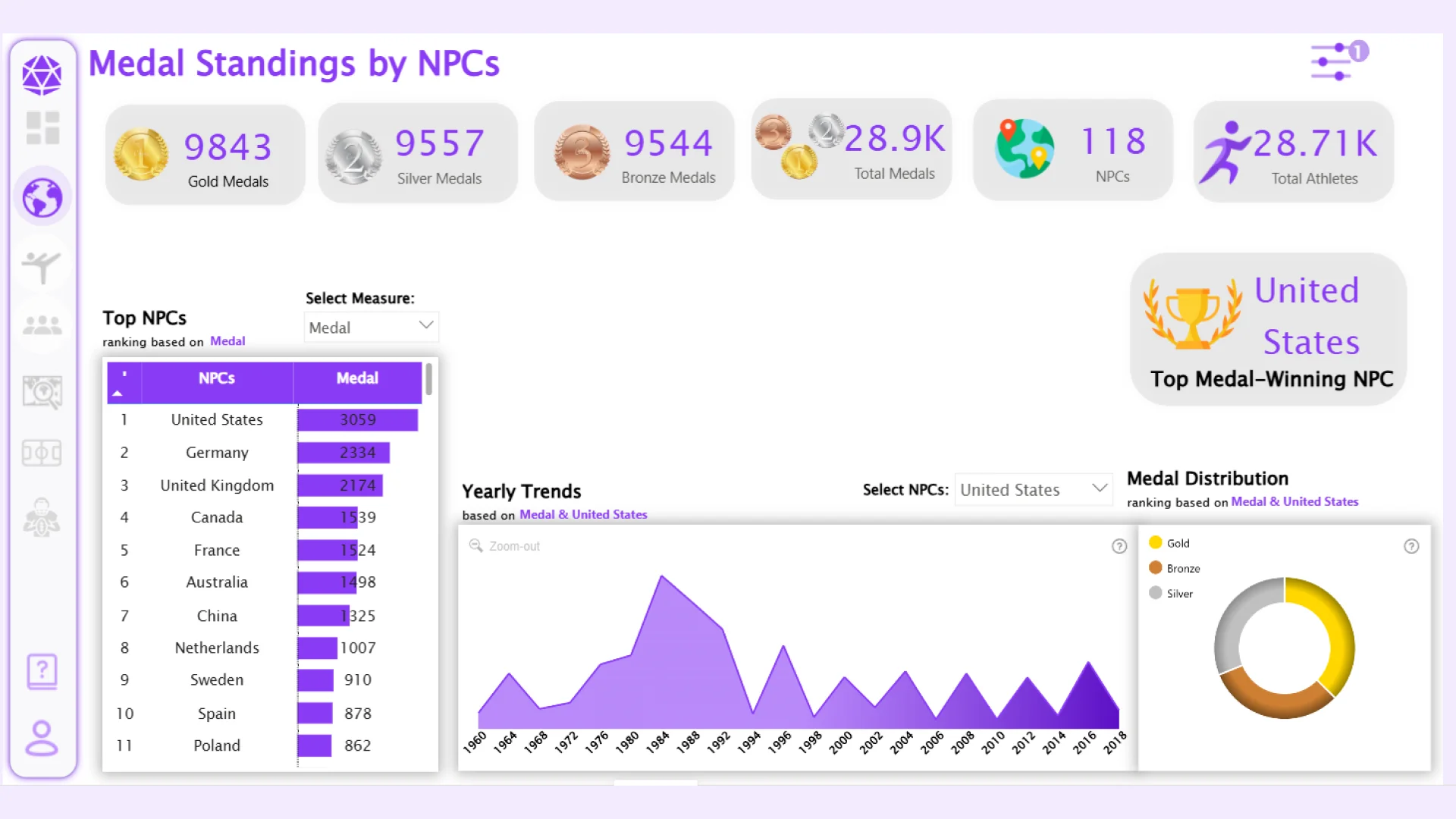Select the globe NPCs page icon

42,198
